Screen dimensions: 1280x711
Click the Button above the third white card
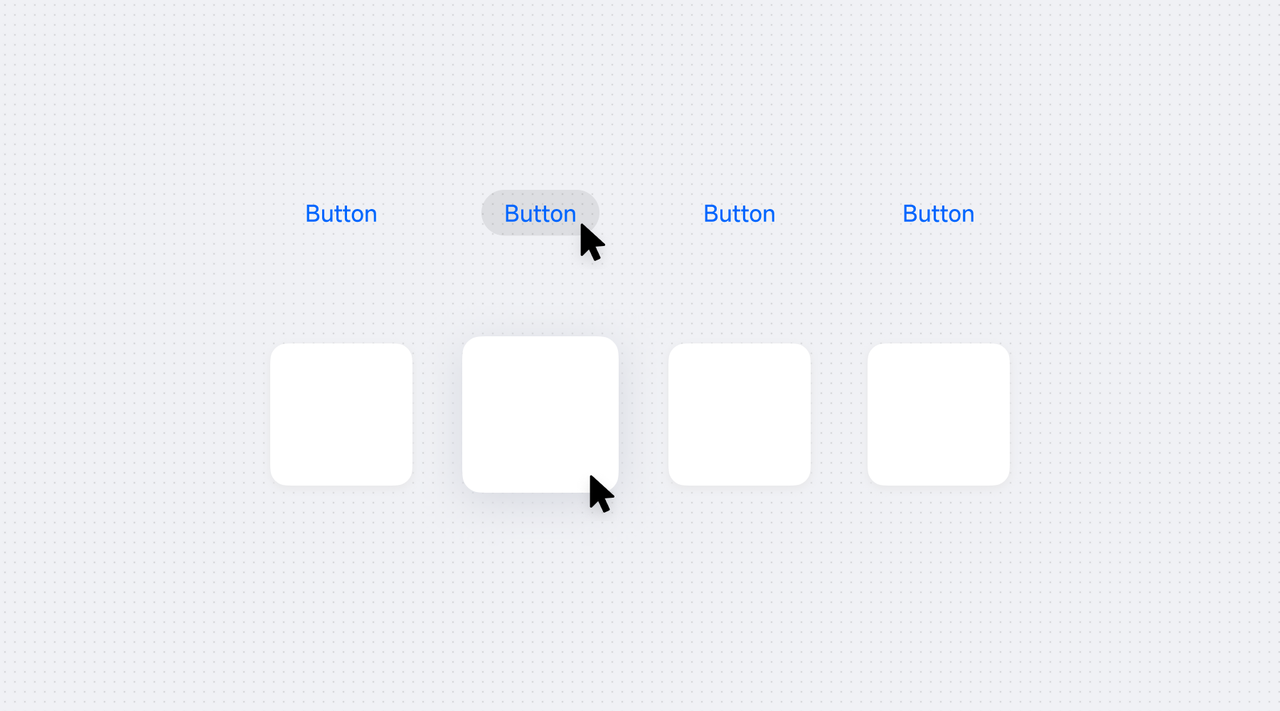point(739,214)
